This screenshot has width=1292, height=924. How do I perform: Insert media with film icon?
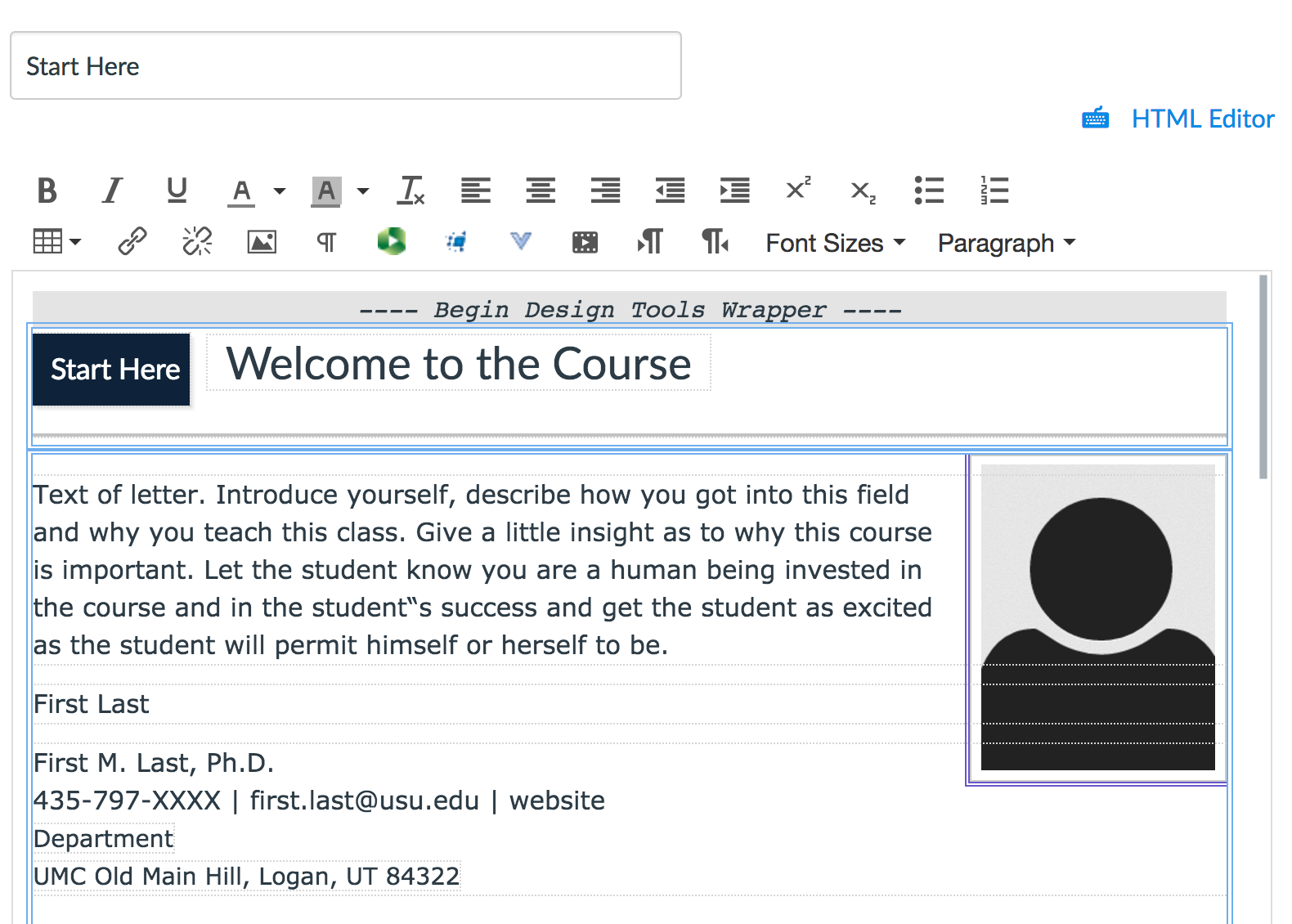[585, 243]
